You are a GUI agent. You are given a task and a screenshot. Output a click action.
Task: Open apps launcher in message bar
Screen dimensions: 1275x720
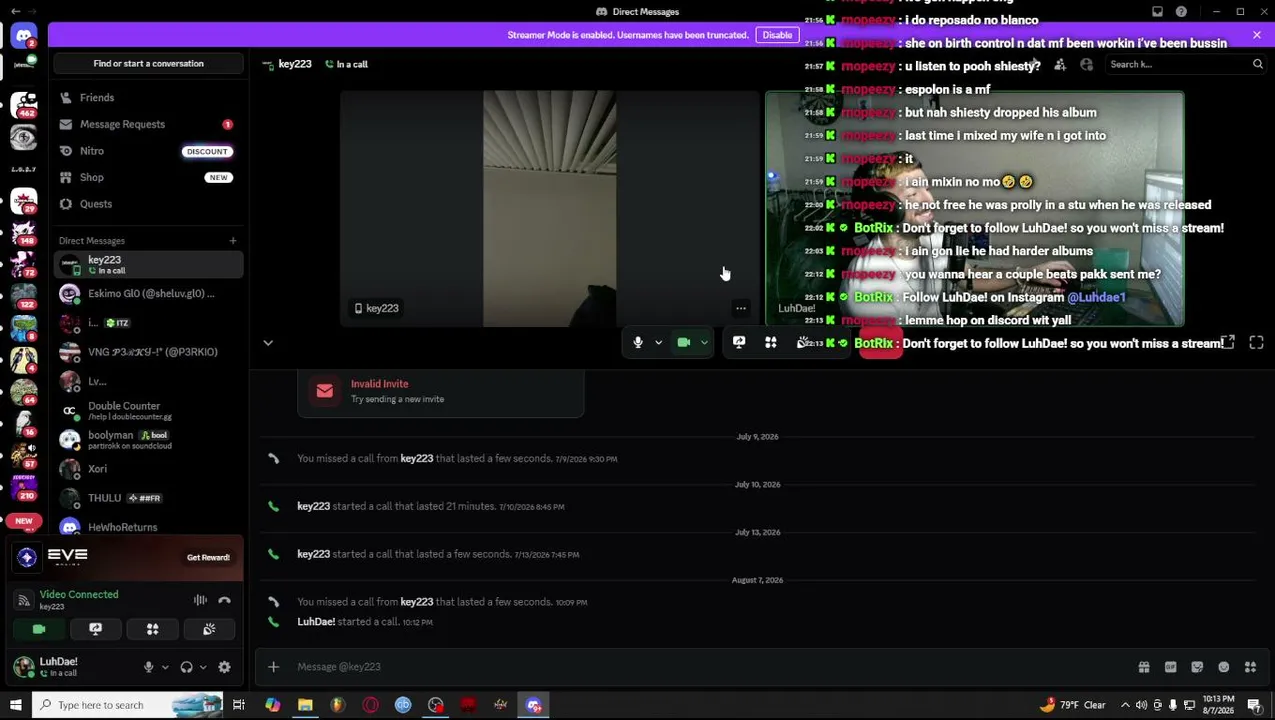1250,667
